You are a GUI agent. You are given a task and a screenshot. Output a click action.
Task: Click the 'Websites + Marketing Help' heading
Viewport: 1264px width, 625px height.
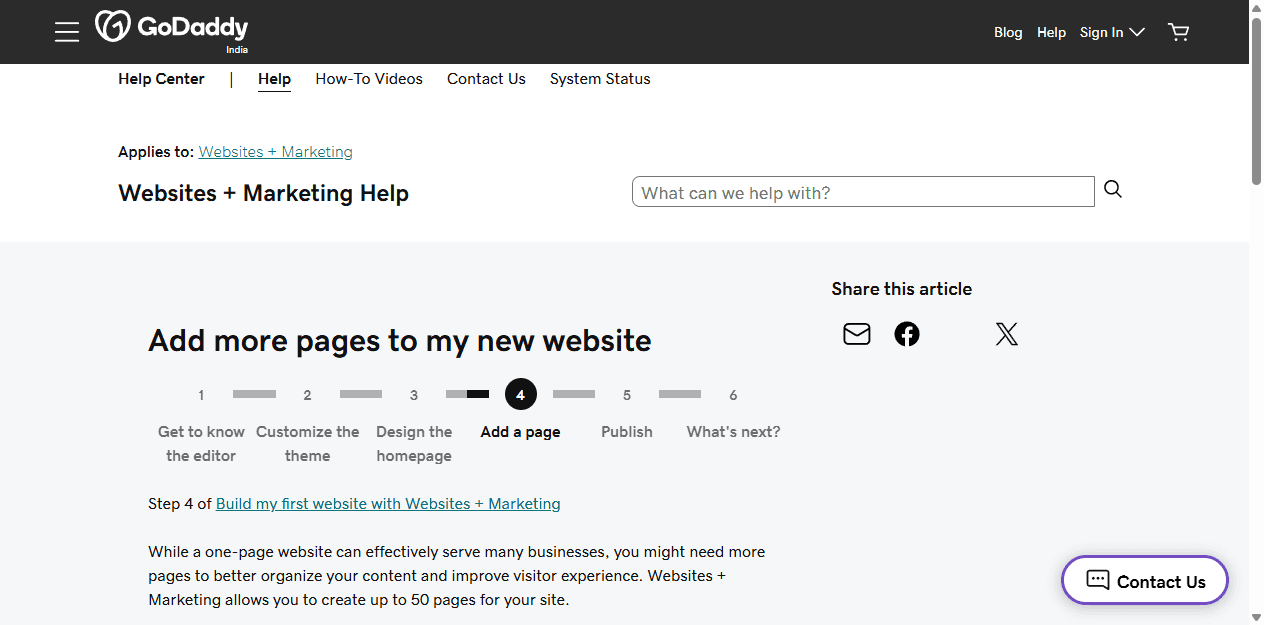263,193
